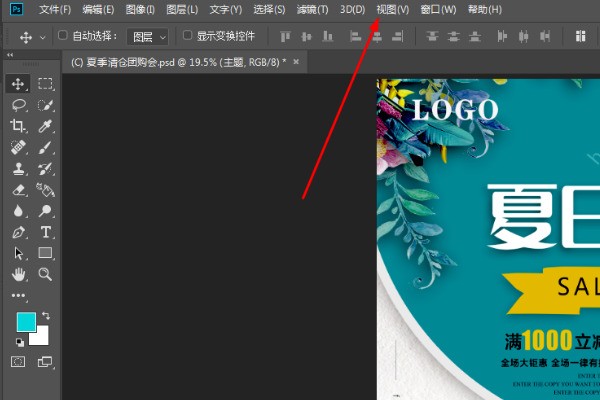Open the 帮助(H) menu
Image resolution: width=600 pixels, height=400 pixels.
(x=485, y=9)
